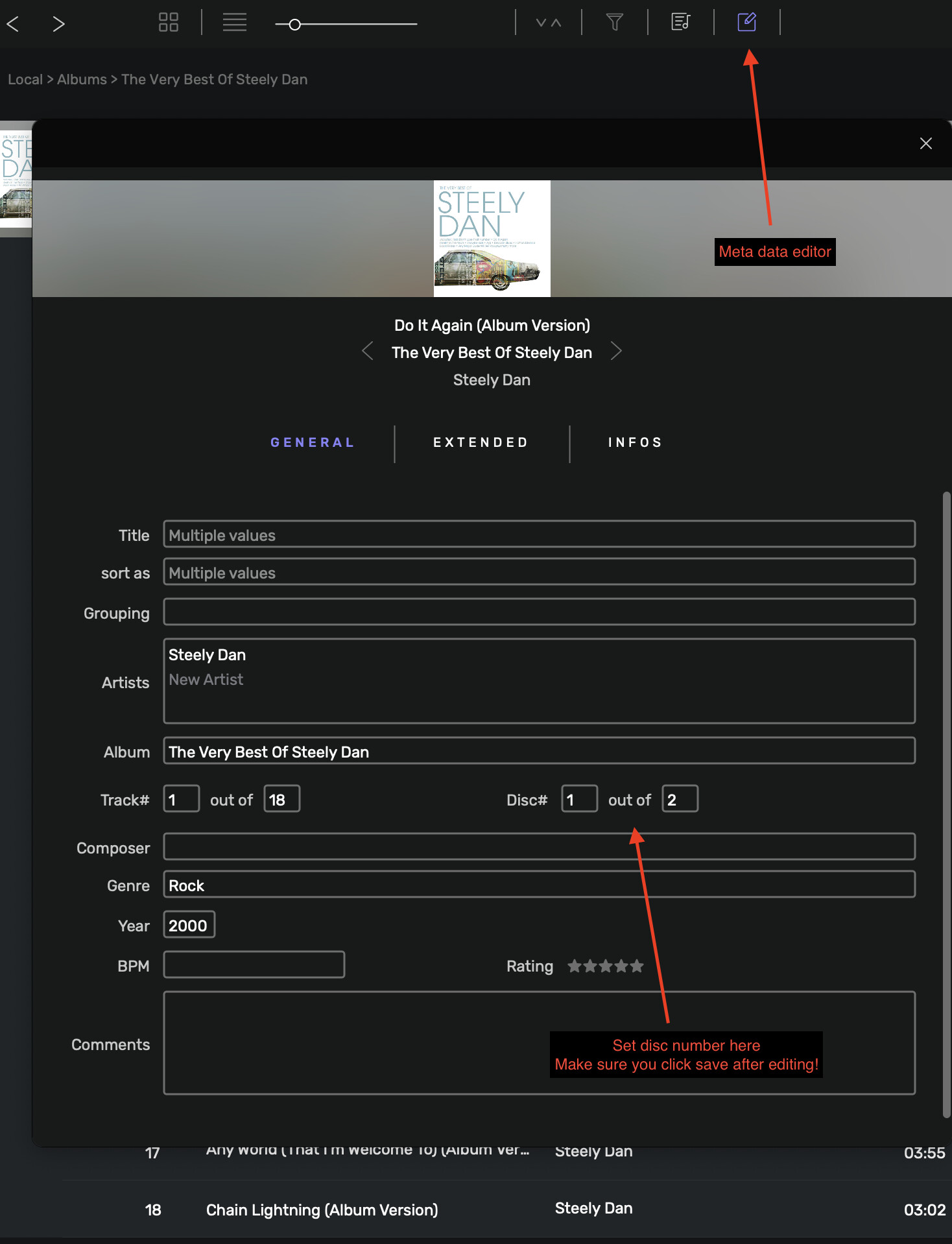Screen dimensions: 952x1244
Task: Open the metadata editor pencil icon
Action: (x=747, y=22)
